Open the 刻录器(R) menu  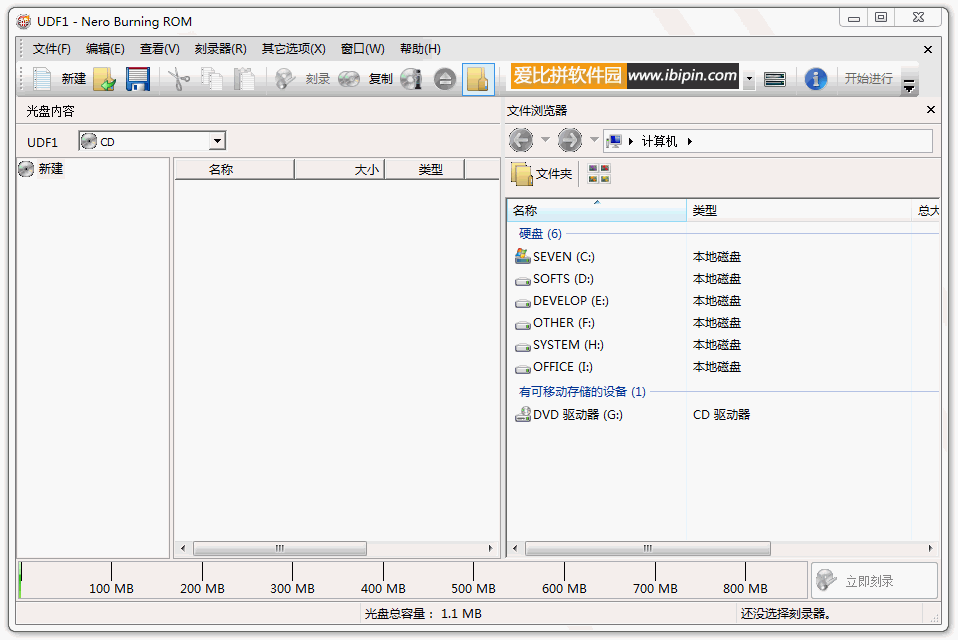tap(221, 49)
